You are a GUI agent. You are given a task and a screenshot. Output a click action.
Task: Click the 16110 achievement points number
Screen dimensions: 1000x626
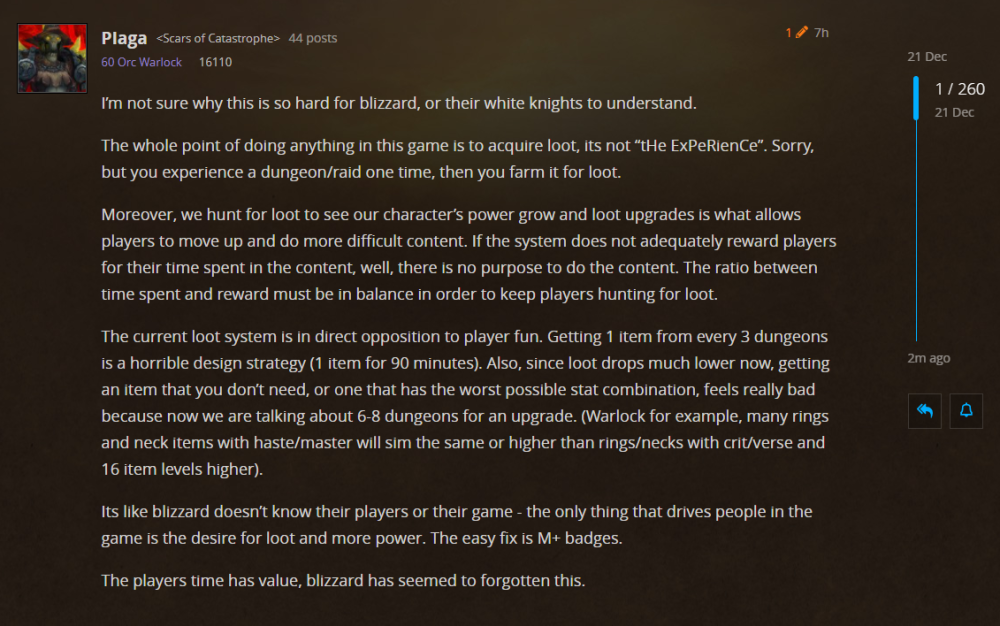[216, 62]
